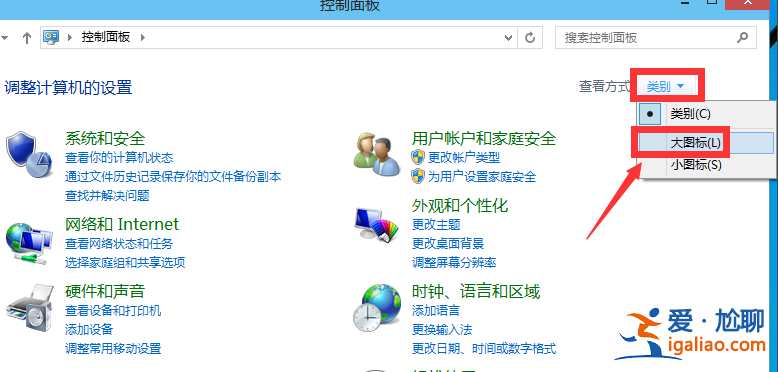The height and width of the screenshot is (372, 778).
Task: Click the Clock, Language and Region globe icon
Action: click(377, 308)
